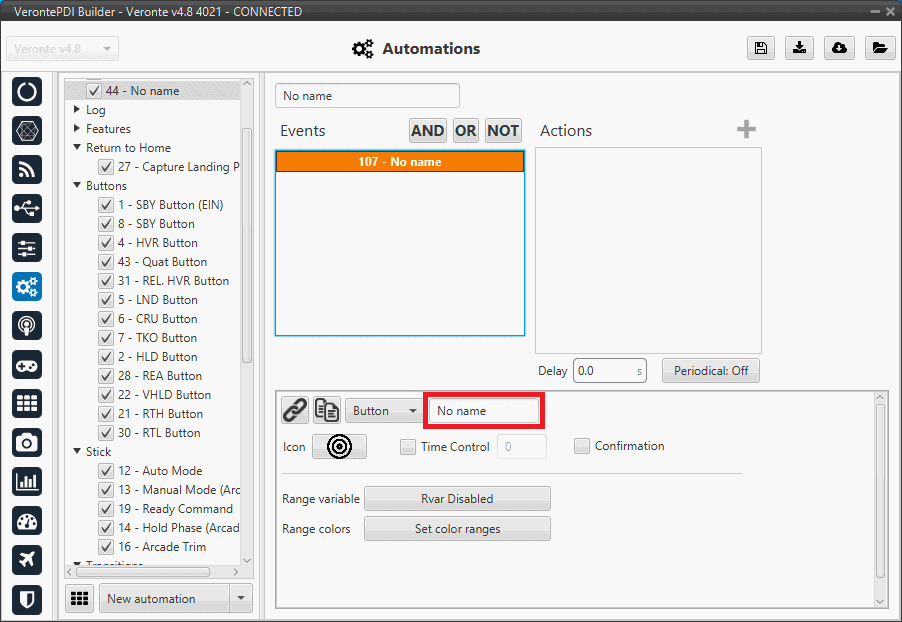Open the Button event type dropdown
Viewport: 902px width, 622px height.
384,411
